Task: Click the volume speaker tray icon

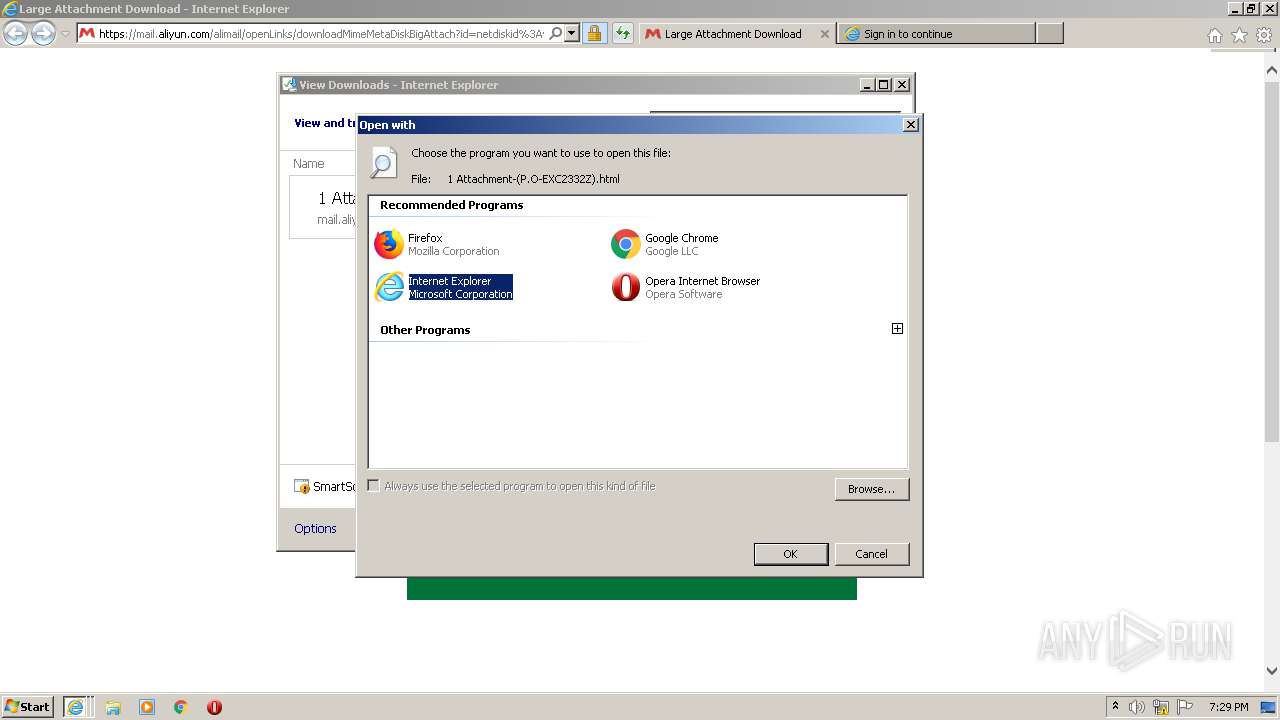Action: click(x=1138, y=707)
